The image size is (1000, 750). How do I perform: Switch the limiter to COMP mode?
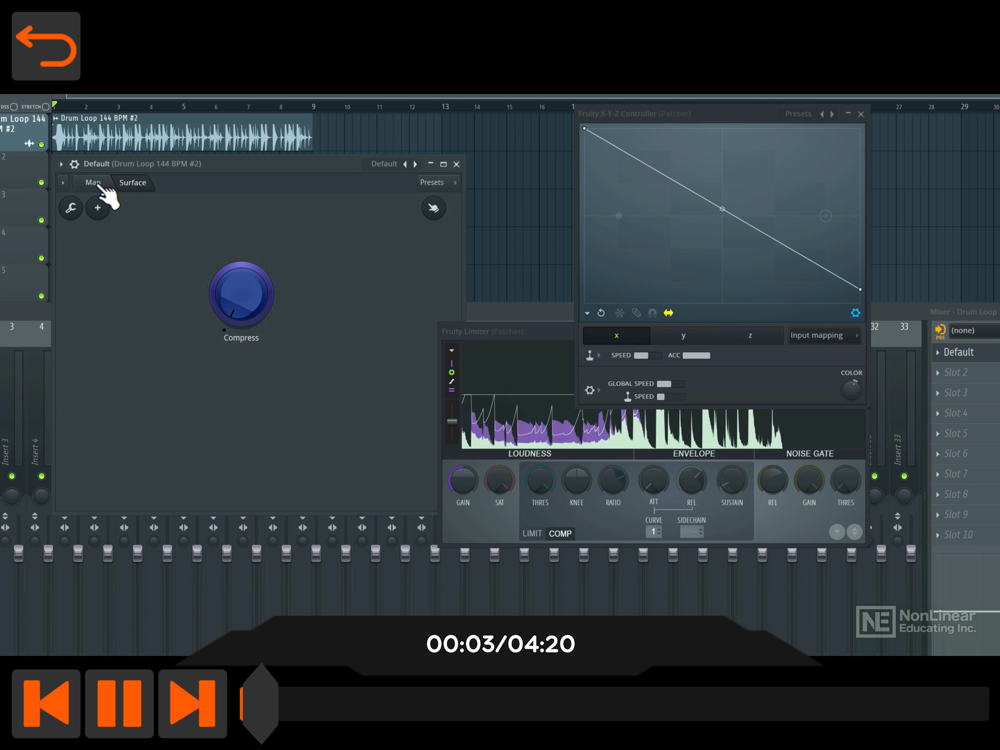click(560, 533)
